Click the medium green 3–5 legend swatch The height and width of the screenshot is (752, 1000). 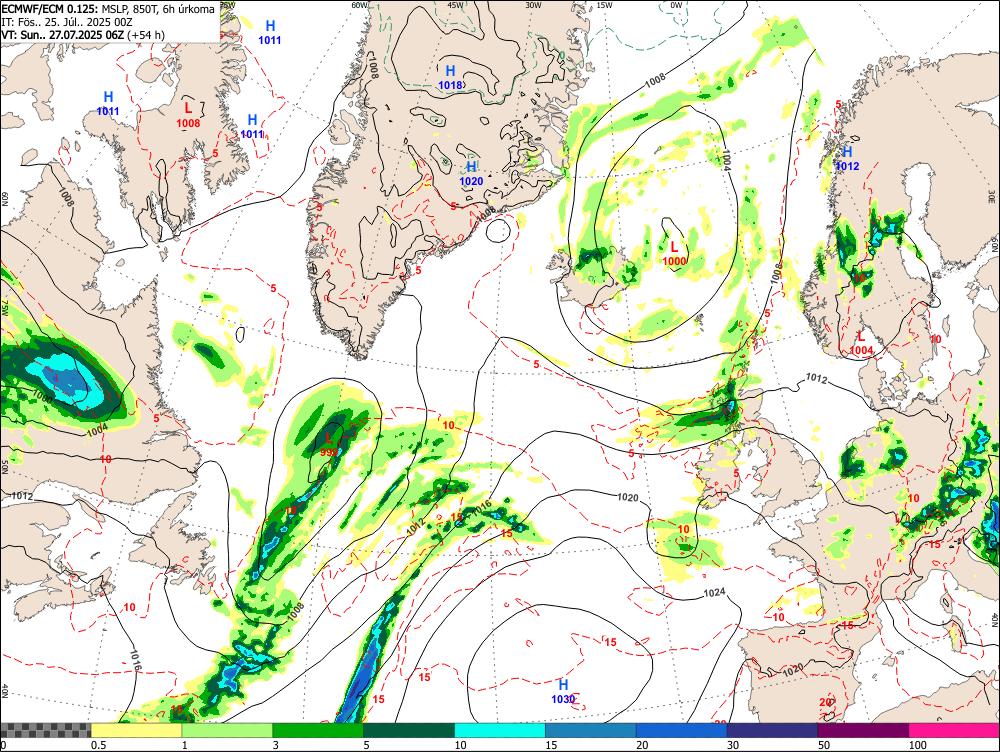[318, 730]
